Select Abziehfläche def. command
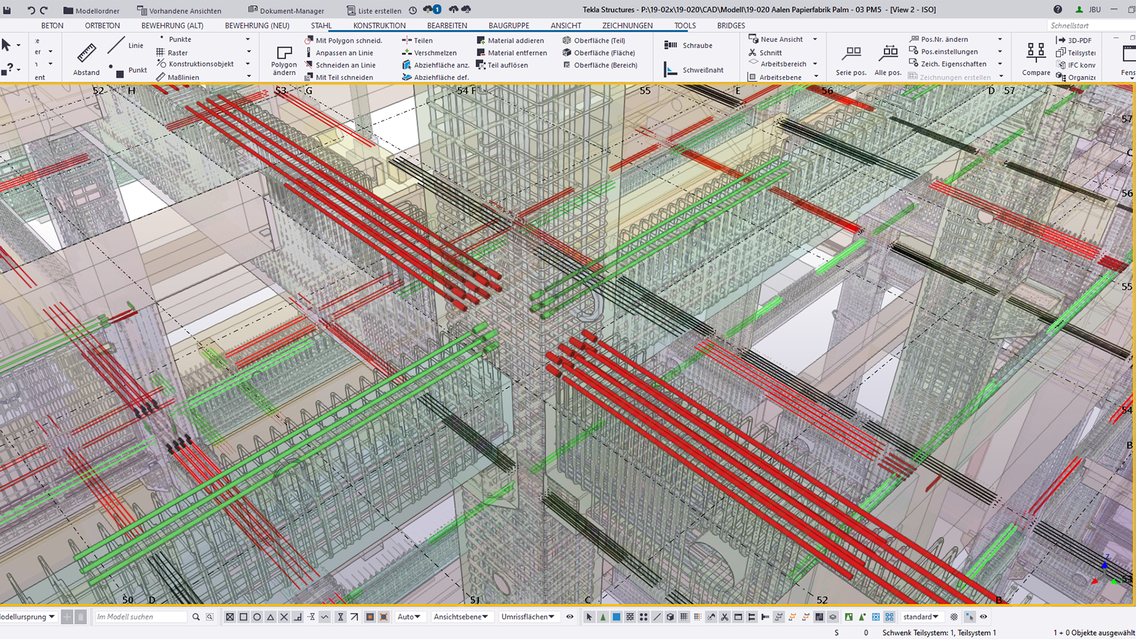Screen dimensions: 1136x639 (x=435, y=78)
